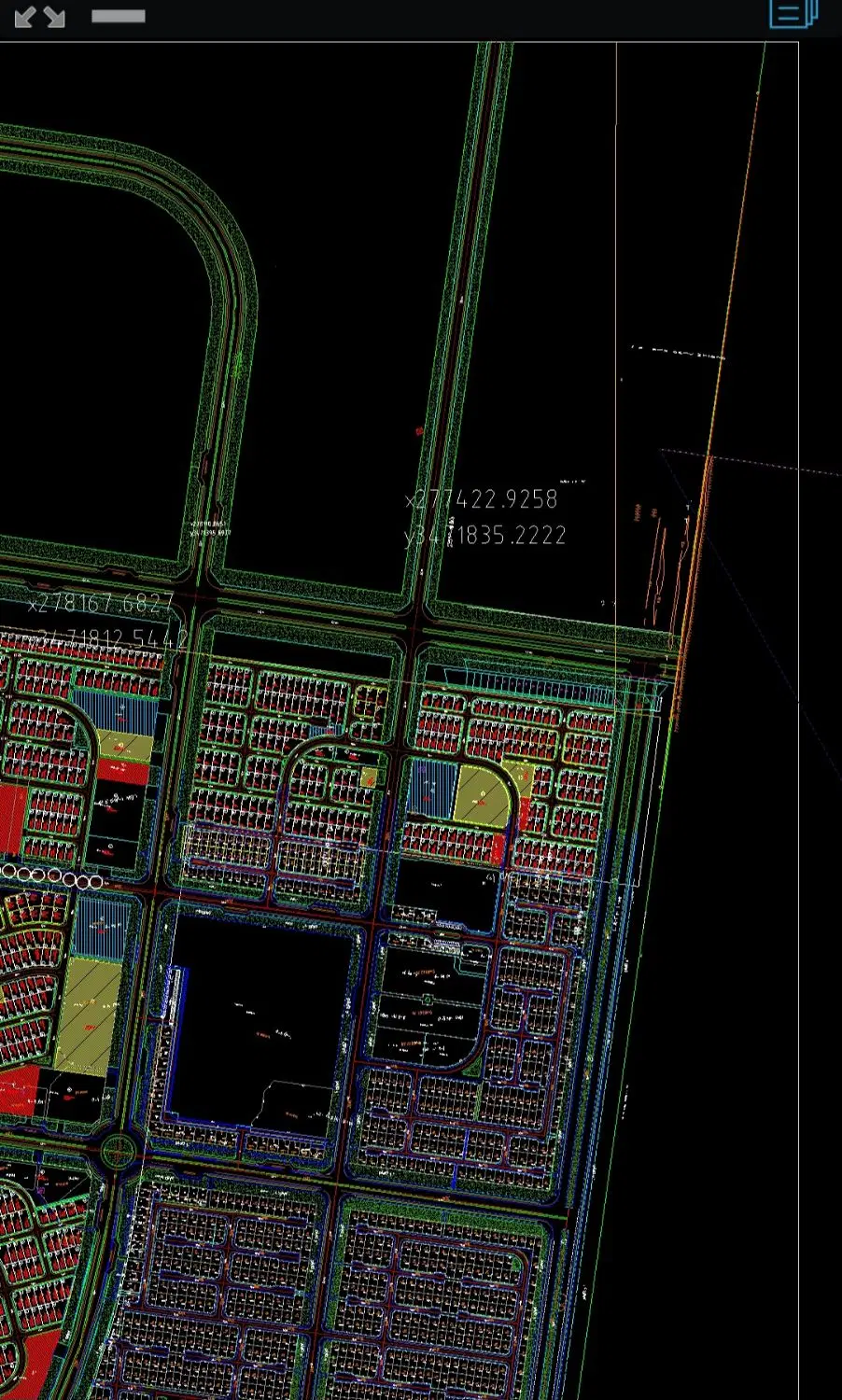Select the x278167.6827 coordinate label

102,604
